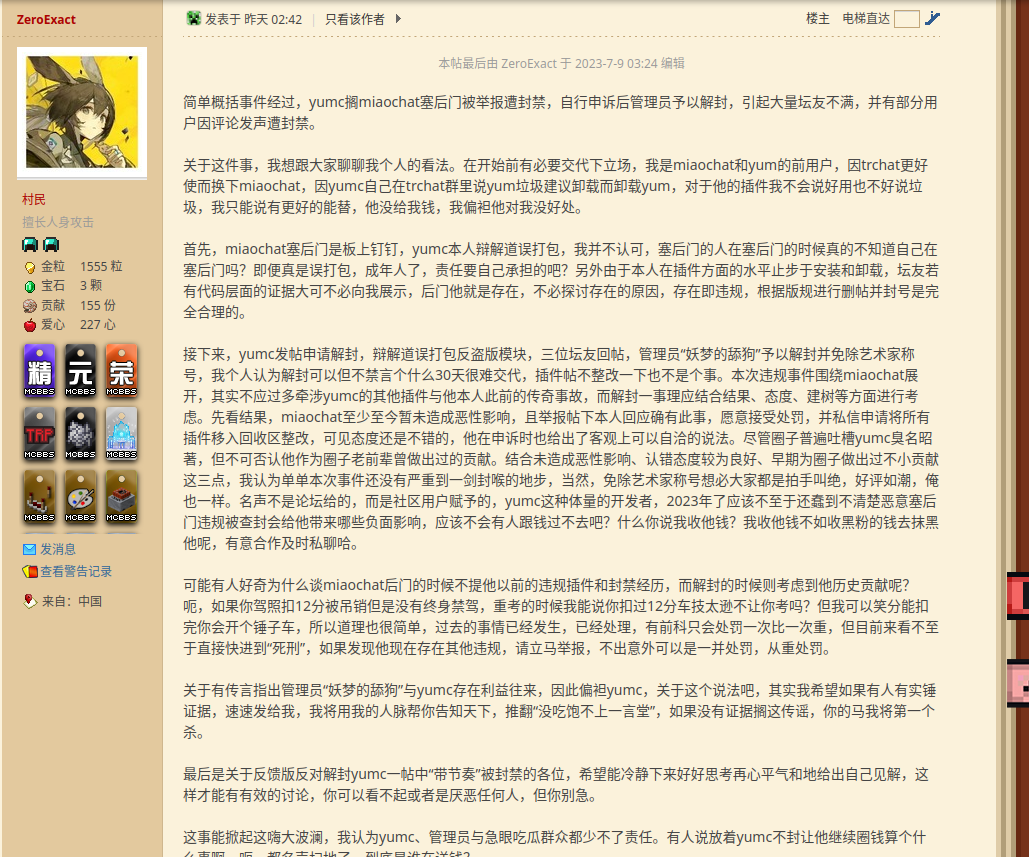
Task: Click the 村民 user group link
Action: tap(34, 199)
